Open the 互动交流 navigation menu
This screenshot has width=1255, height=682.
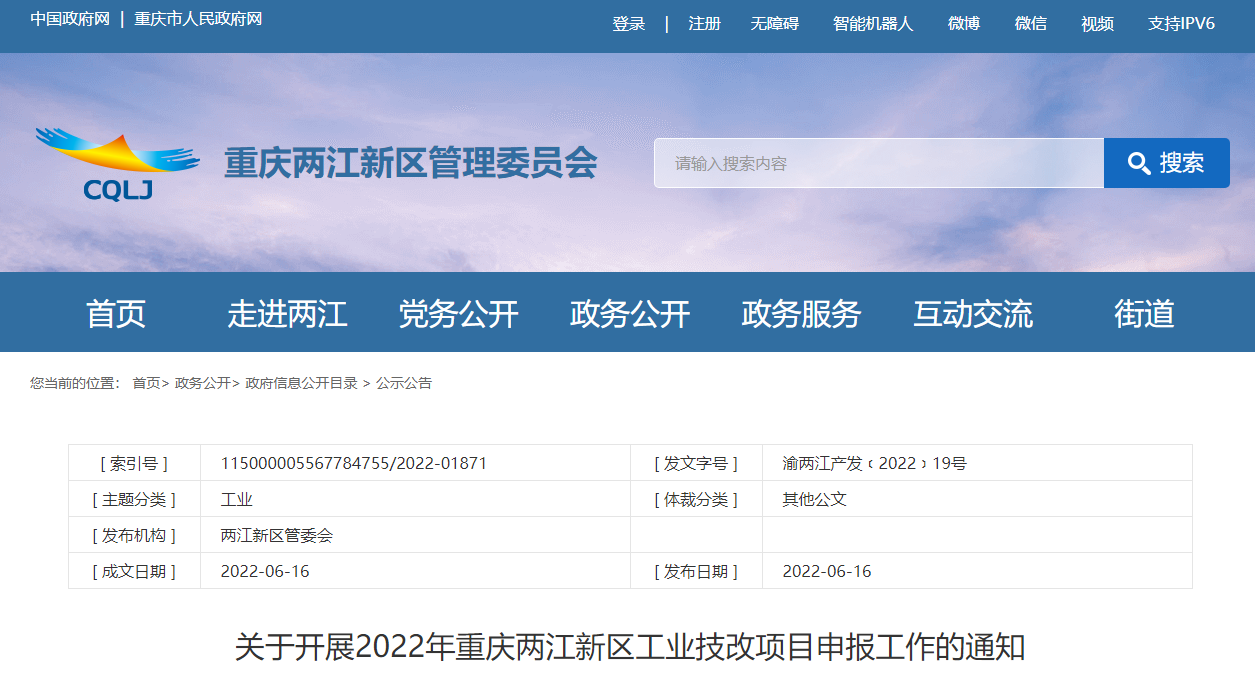(x=973, y=314)
